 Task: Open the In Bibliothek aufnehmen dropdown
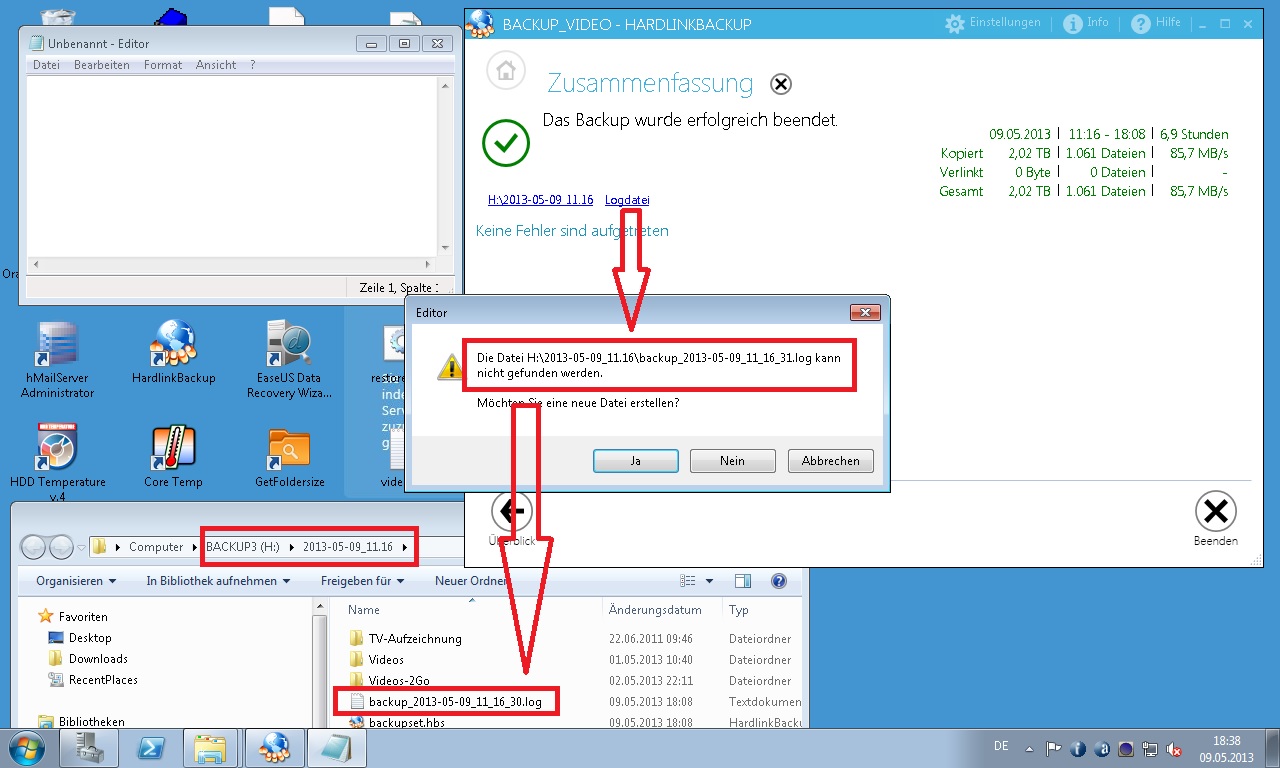(218, 581)
